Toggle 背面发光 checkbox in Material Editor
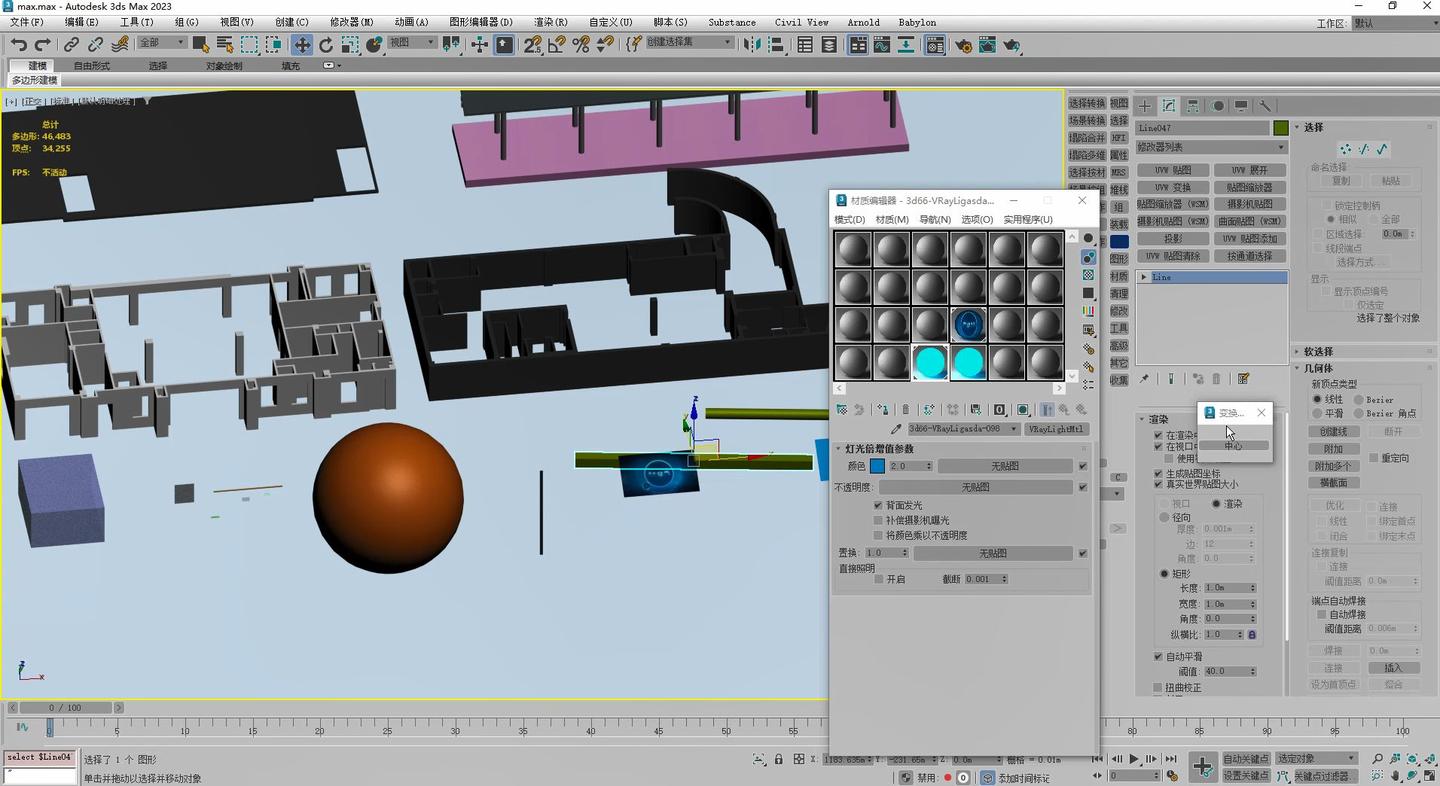Image resolution: width=1440 pixels, height=786 pixels. [x=878, y=506]
